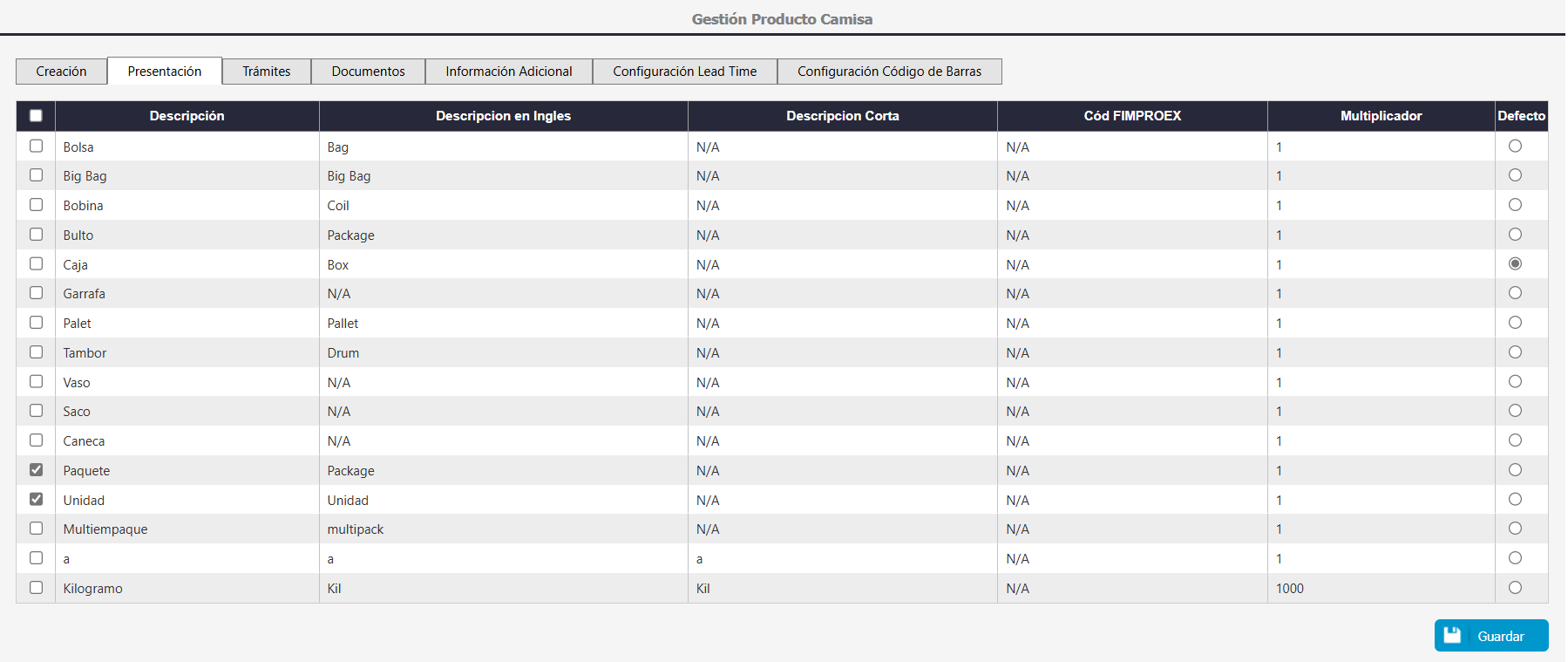Check the Kilogramo row checkbox
The height and width of the screenshot is (662, 1568).
(36, 588)
